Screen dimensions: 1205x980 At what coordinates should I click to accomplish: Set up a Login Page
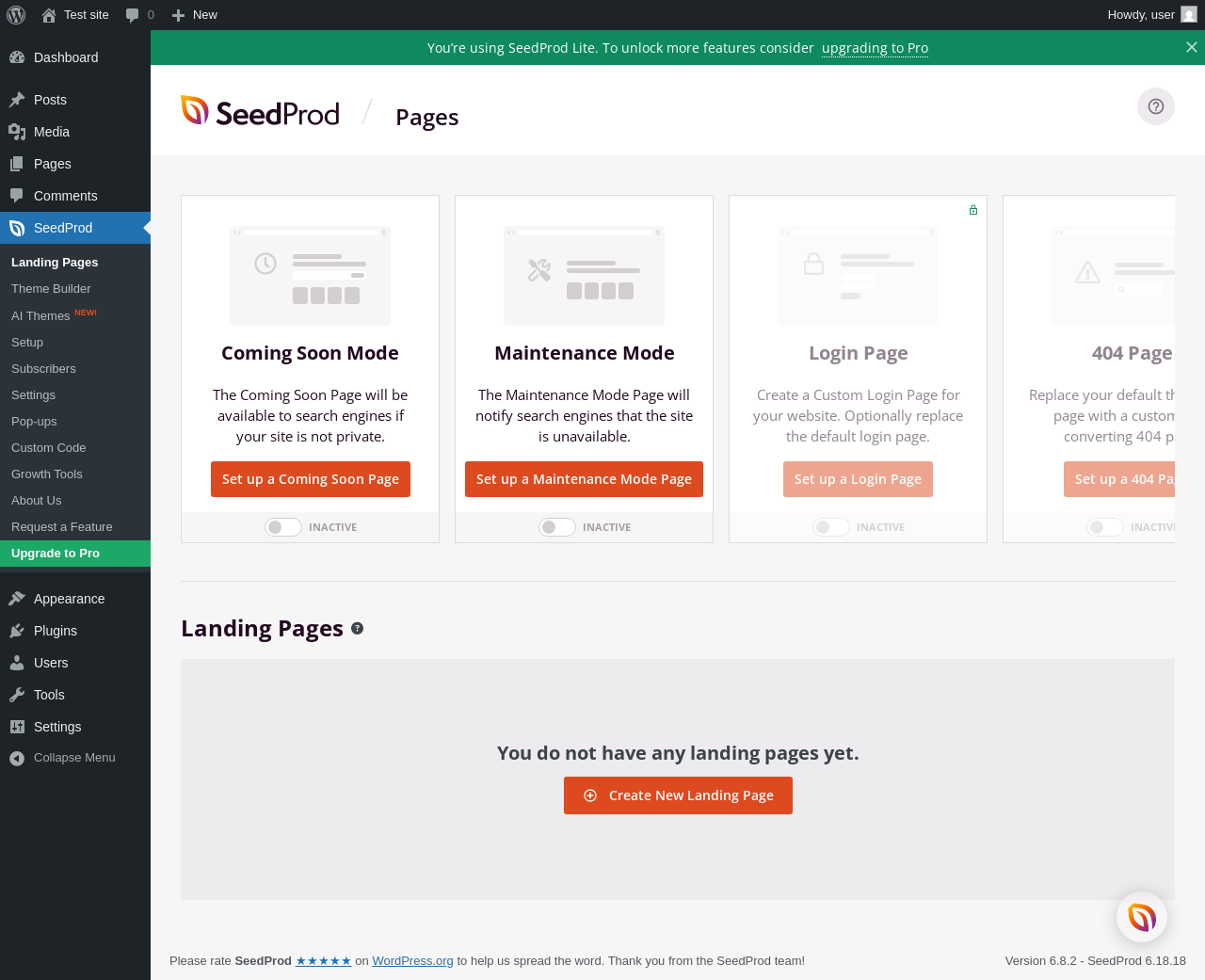pyautogui.click(x=858, y=479)
